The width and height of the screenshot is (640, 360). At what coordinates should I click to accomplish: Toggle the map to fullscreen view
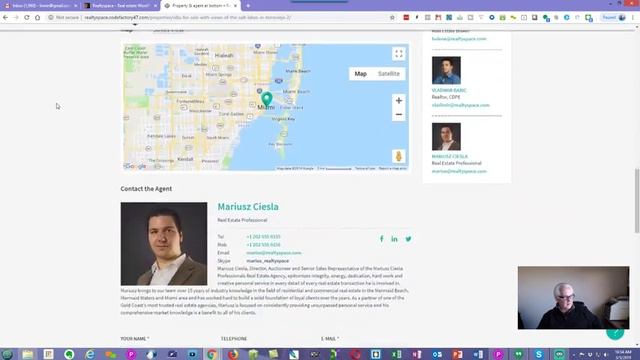click(x=398, y=54)
